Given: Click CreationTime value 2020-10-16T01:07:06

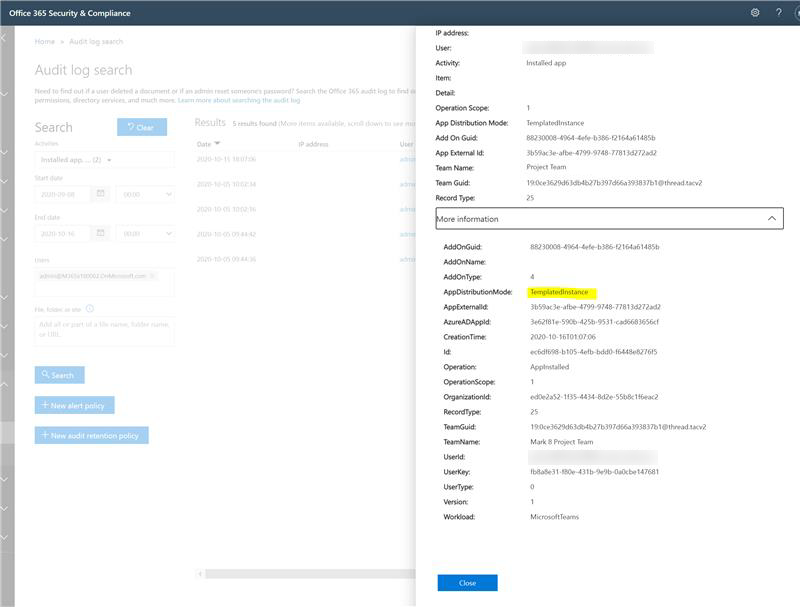Looking at the screenshot, I should click(563, 337).
